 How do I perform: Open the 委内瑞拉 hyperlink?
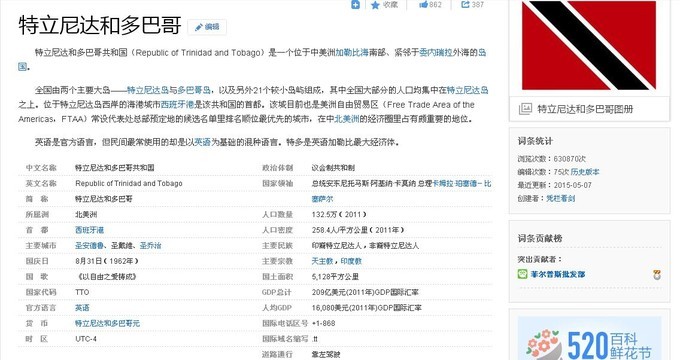point(435,52)
